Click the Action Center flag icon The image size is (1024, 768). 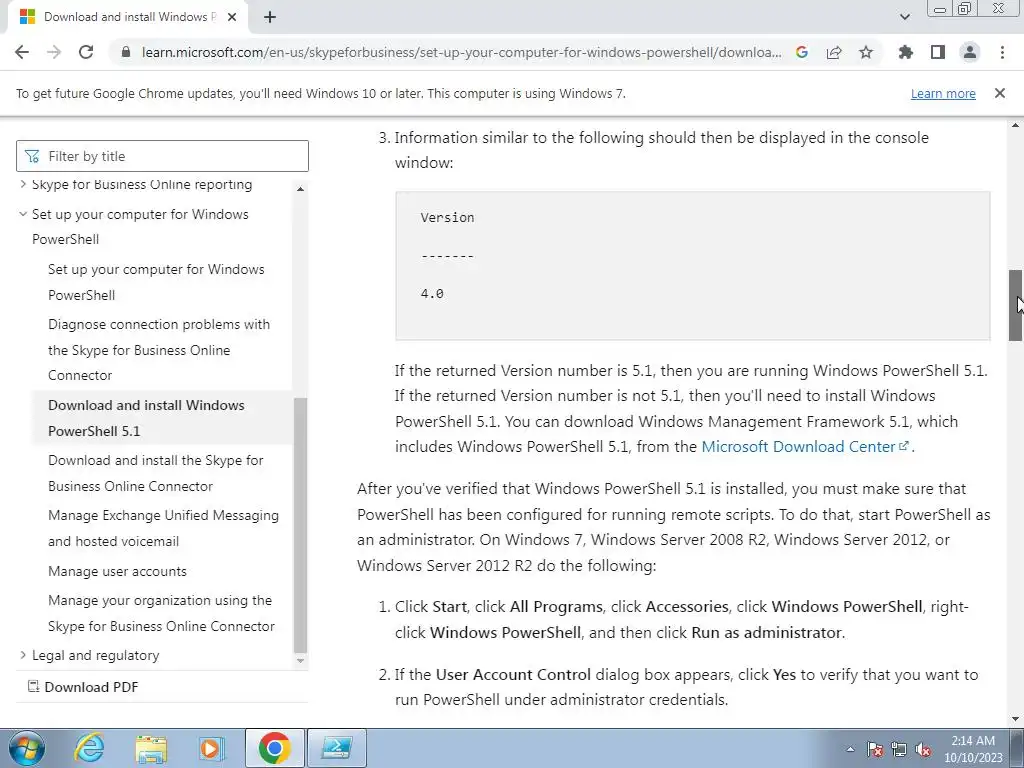pyautogui.click(x=875, y=749)
